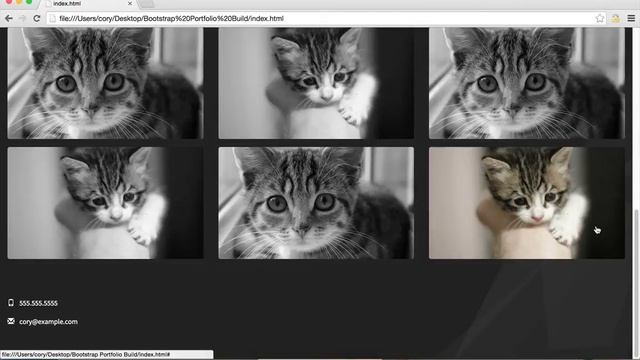The image size is (640, 360).
Task: Click the yellow extension icon in toolbar
Action: click(x=616, y=18)
